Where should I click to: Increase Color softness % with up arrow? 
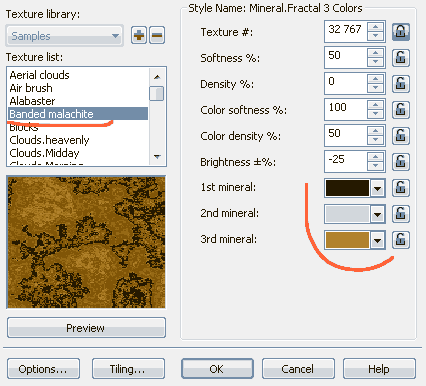[x=375, y=105]
